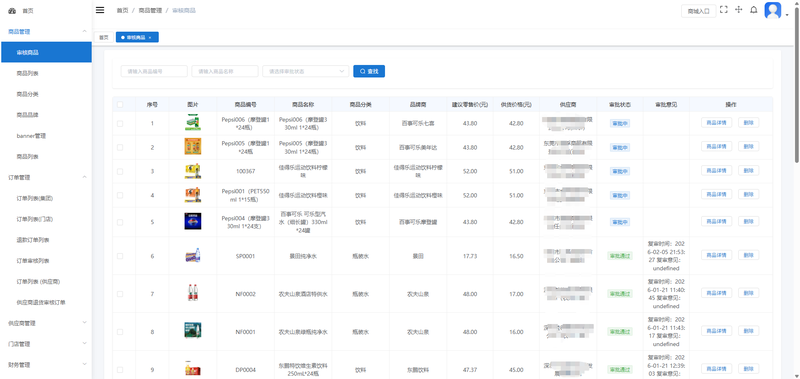Click the notification bell icon
The height and width of the screenshot is (379, 800).
point(754,10)
